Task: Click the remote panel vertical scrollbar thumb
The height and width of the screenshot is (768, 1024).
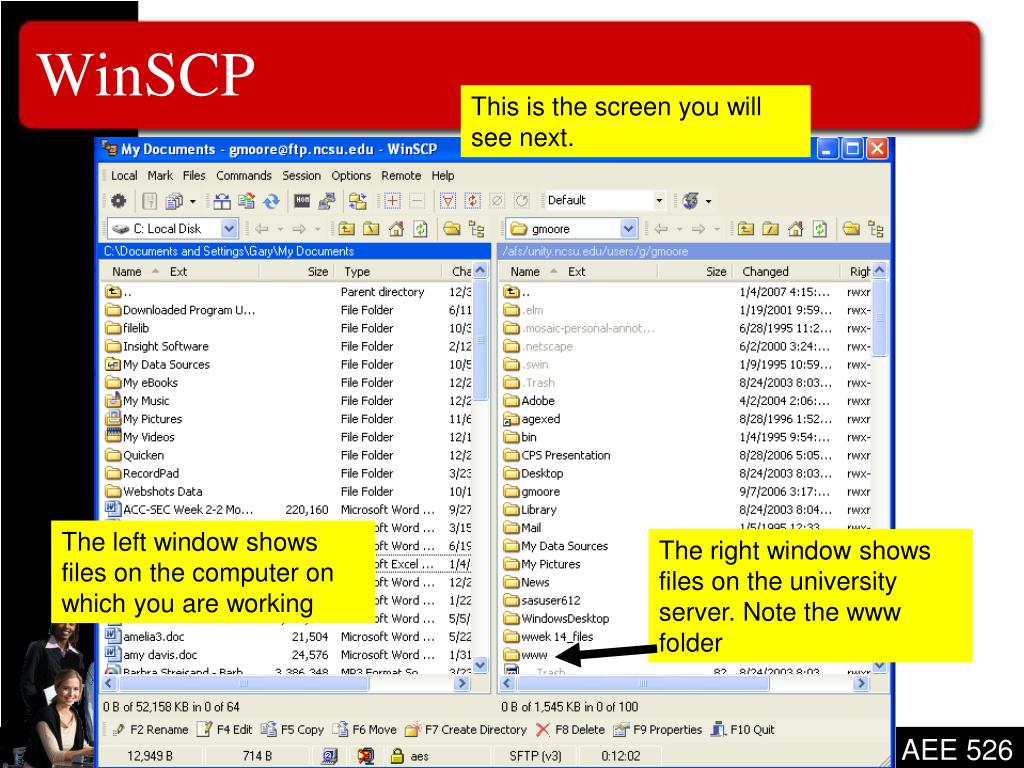Action: (x=879, y=318)
